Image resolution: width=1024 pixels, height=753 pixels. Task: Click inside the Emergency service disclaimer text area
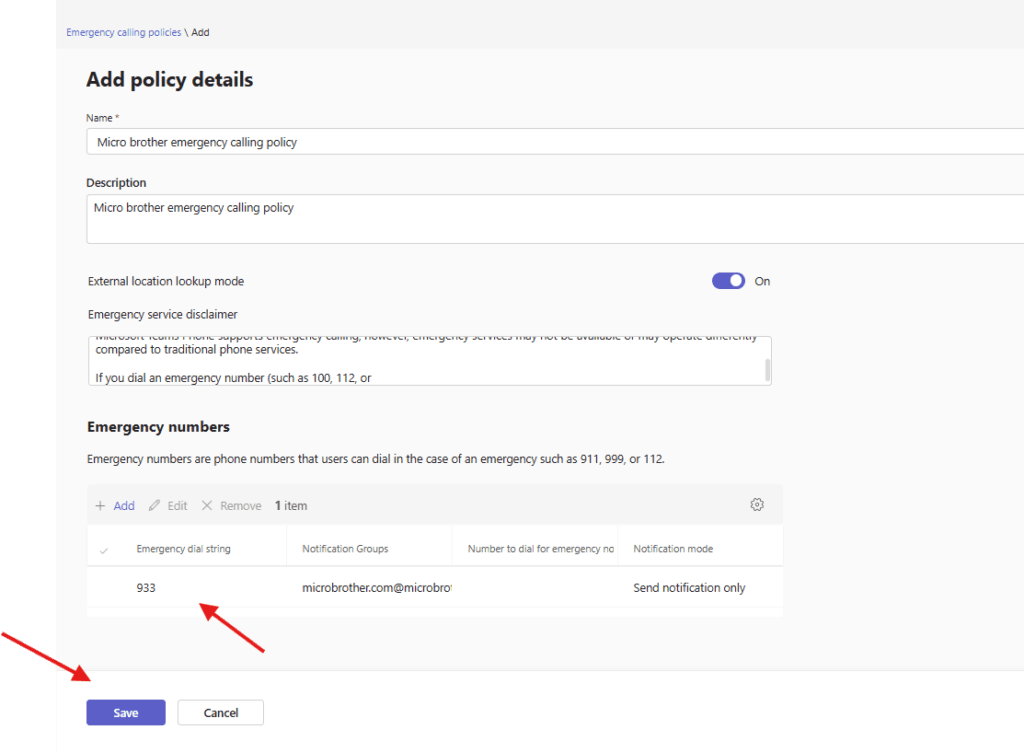coord(420,361)
